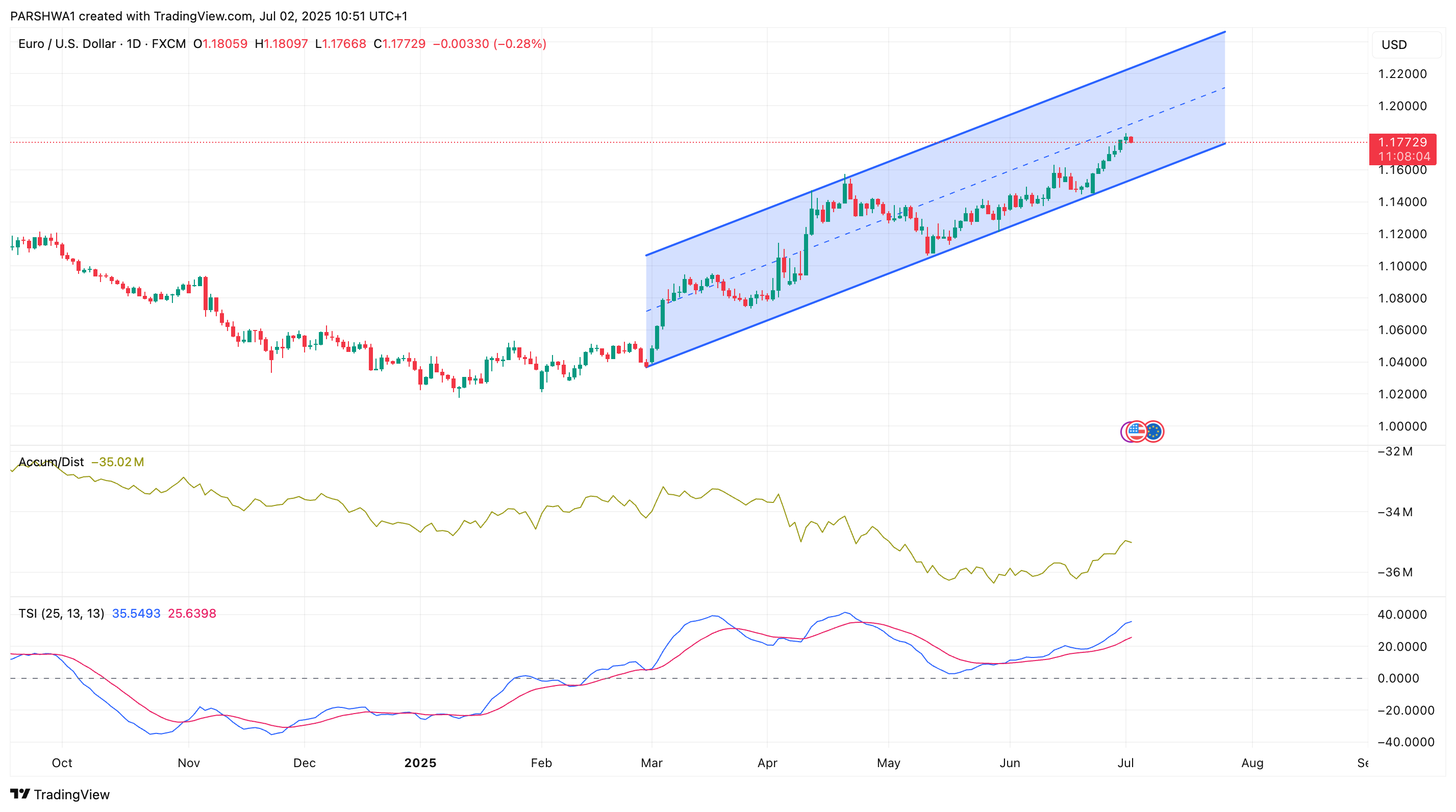Select the Euro / U.S. Dollar symbol title
This screenshot has width=1456, height=812.
(102, 43)
